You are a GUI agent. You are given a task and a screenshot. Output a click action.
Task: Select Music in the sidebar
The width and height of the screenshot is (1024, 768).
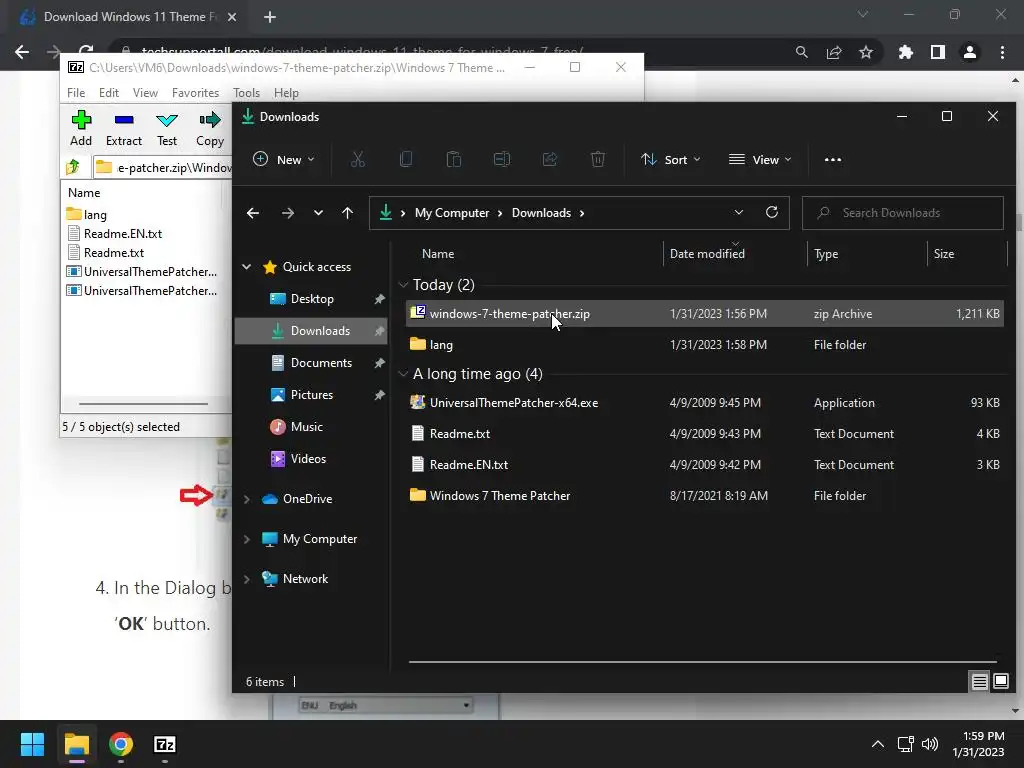click(312, 426)
